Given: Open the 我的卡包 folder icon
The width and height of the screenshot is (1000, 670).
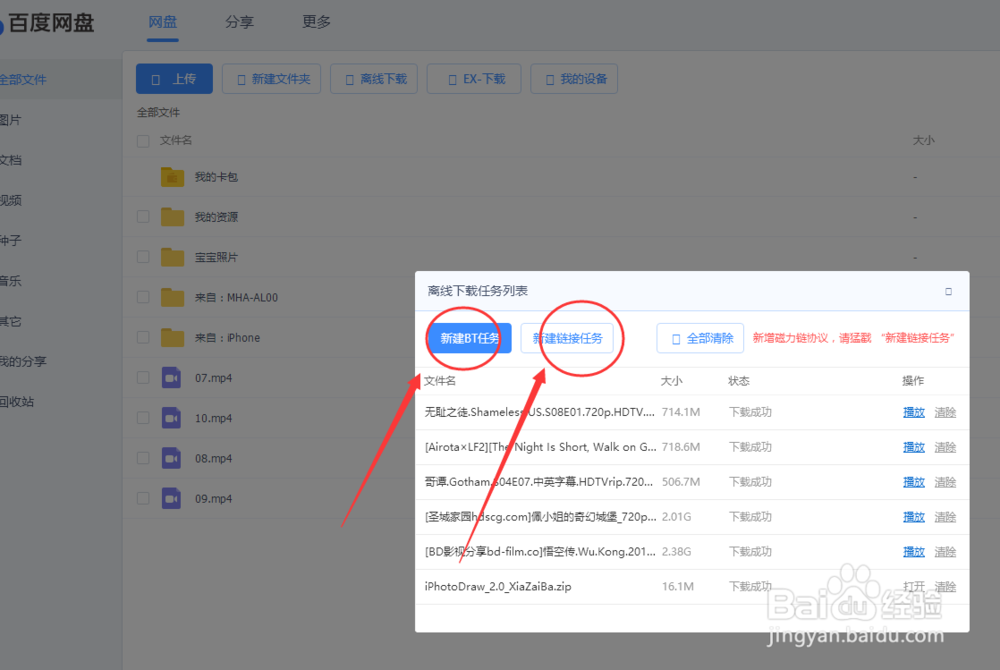Looking at the screenshot, I should [172, 177].
